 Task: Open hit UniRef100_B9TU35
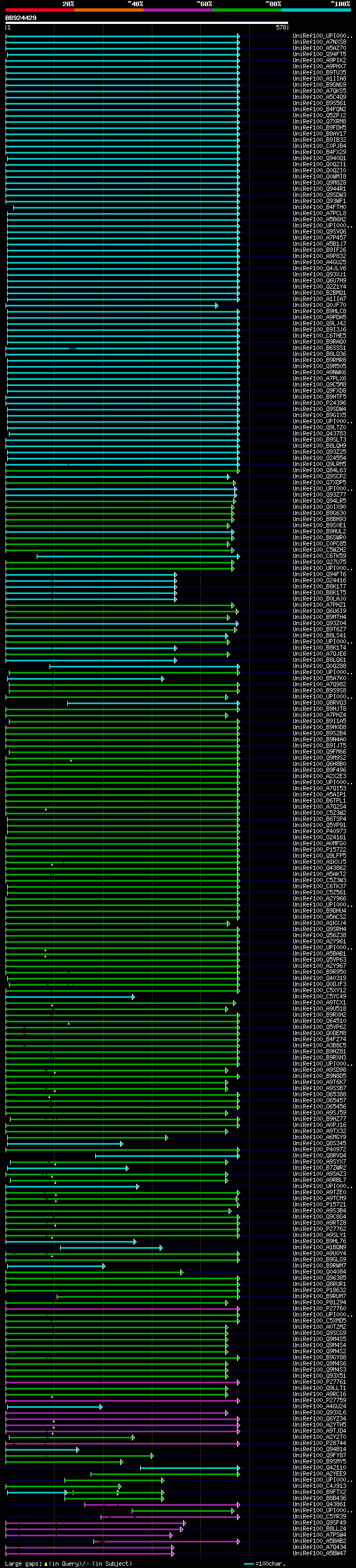point(319,72)
